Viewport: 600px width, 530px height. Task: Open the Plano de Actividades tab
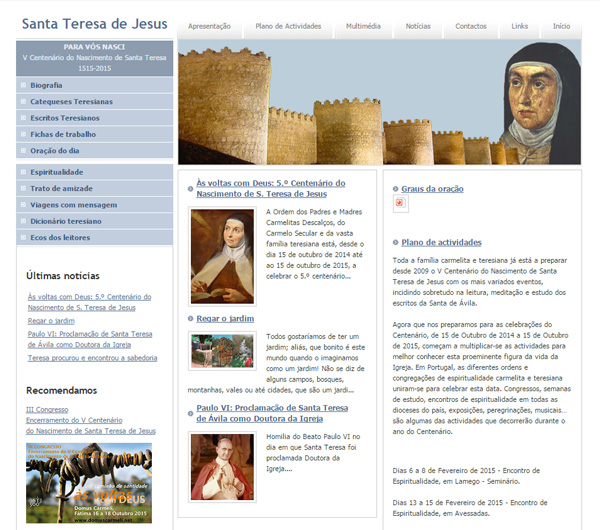(x=288, y=26)
